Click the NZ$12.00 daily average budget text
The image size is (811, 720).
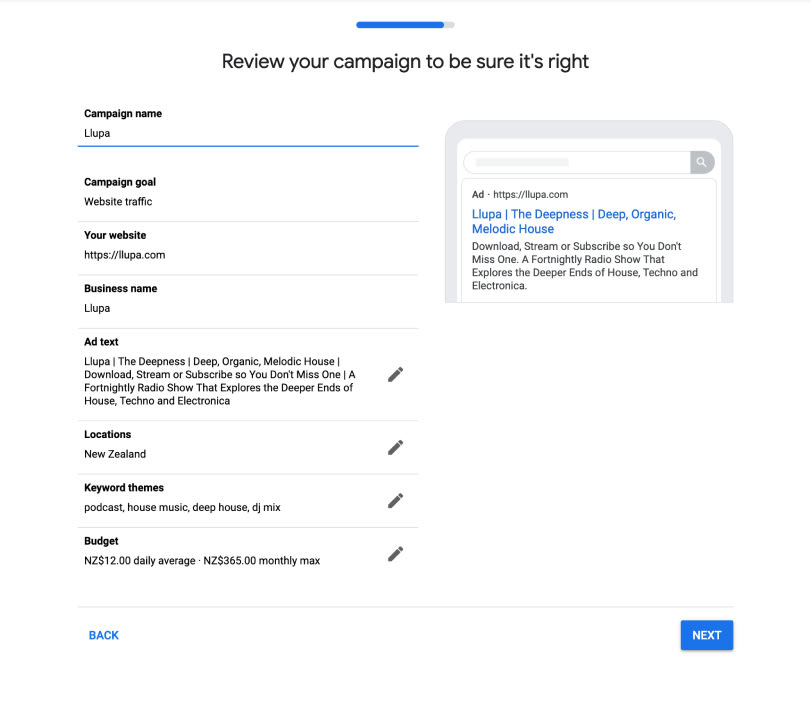click(x=140, y=561)
